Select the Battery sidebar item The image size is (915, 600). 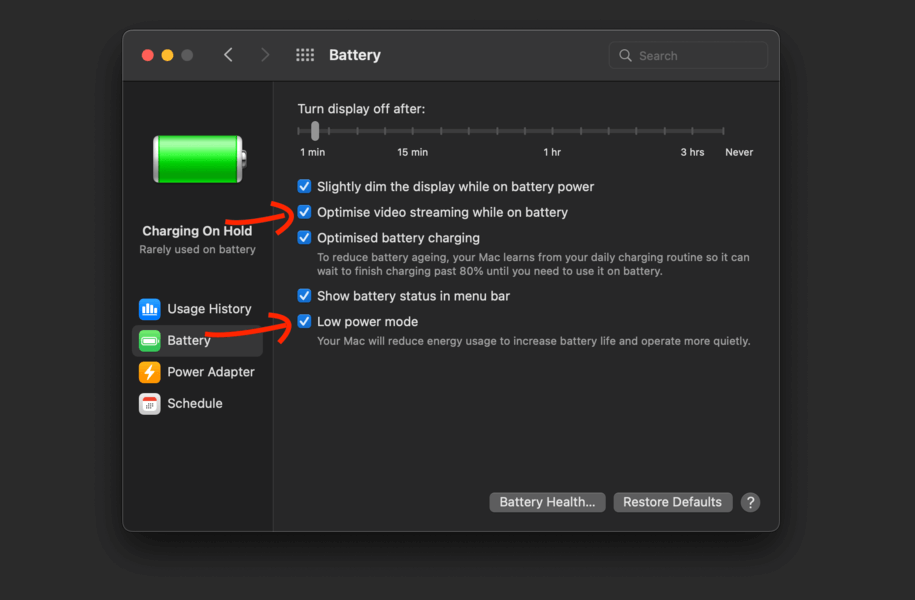[197, 340]
